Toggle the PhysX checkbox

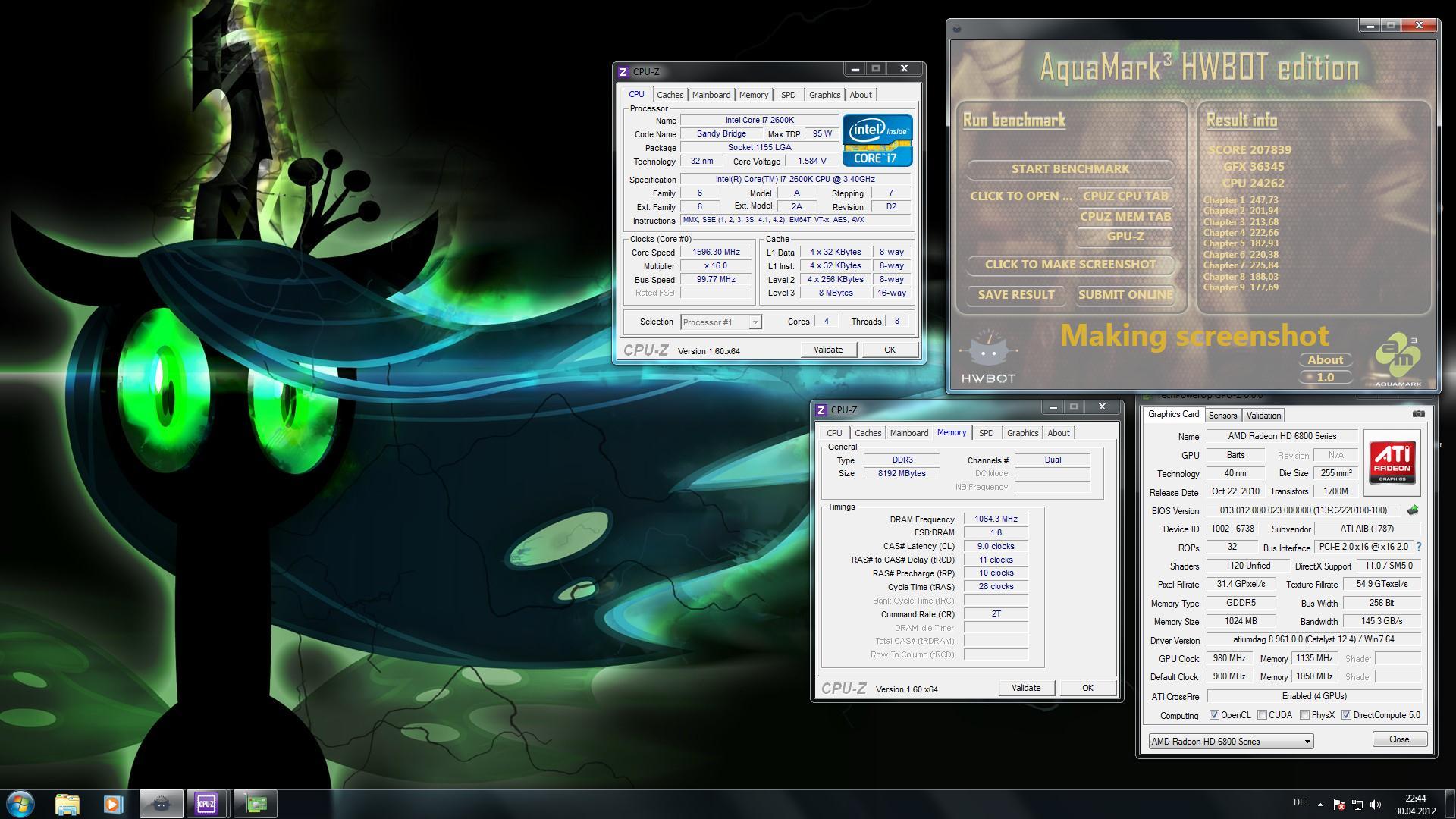point(1304,715)
